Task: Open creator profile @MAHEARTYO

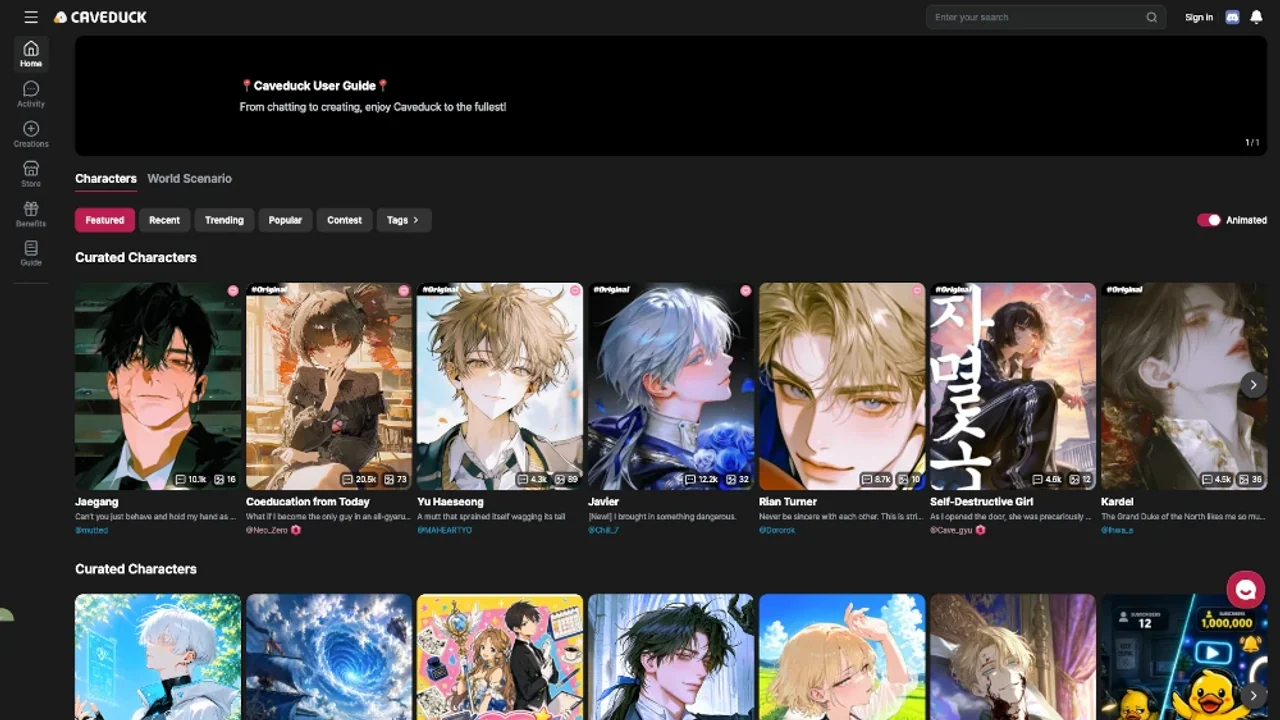Action: 444,530
